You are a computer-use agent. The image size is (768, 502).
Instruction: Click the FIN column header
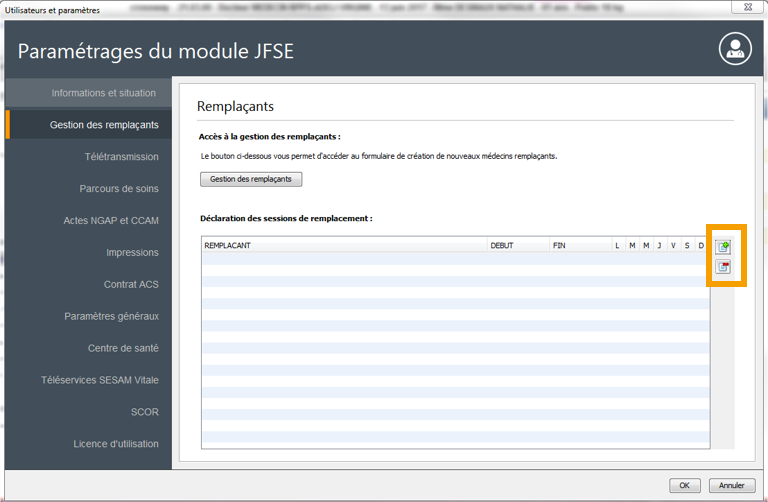pos(580,245)
